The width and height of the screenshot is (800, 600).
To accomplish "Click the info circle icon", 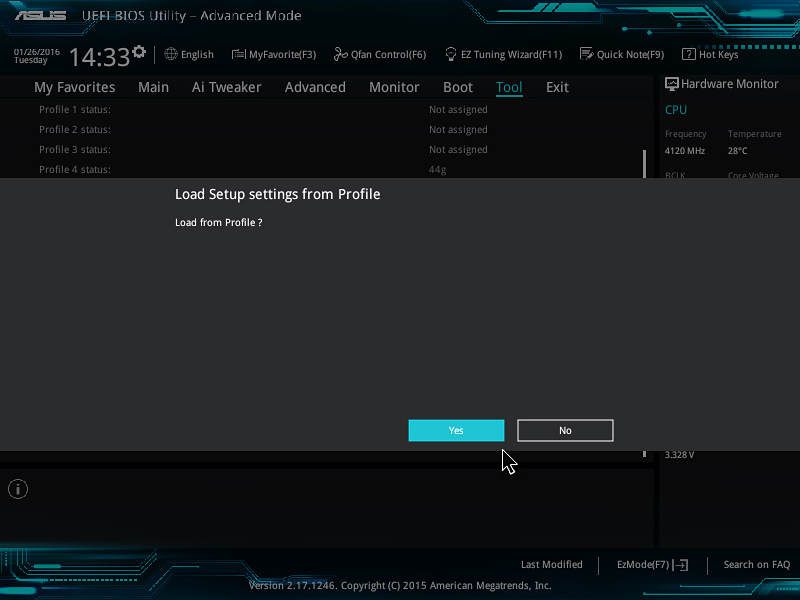I will pos(18,489).
